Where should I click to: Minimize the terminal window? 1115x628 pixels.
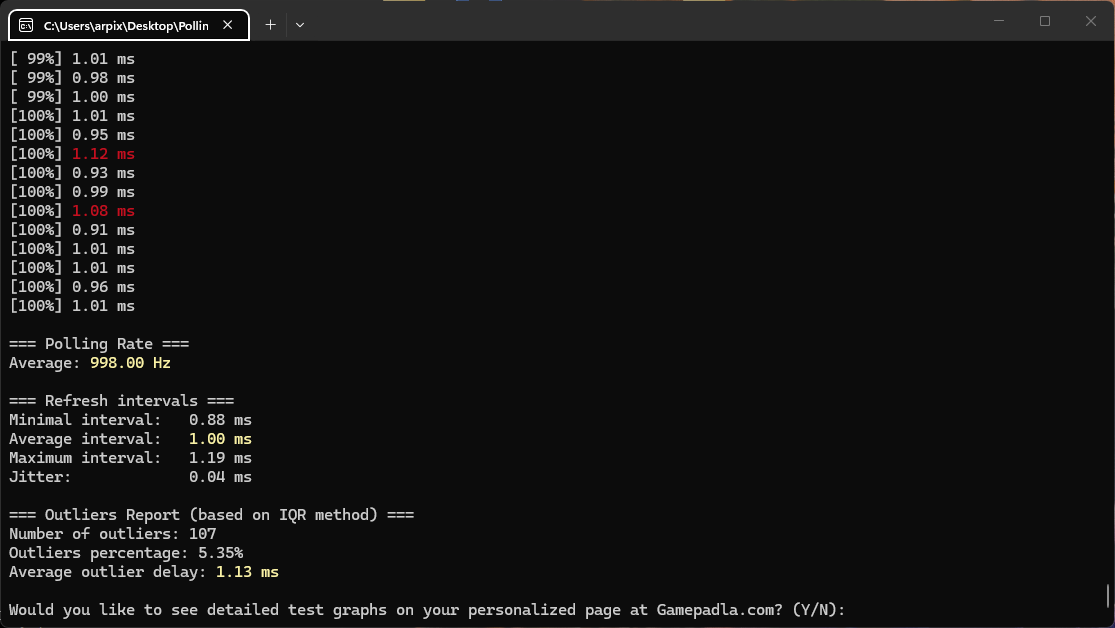coord(998,21)
